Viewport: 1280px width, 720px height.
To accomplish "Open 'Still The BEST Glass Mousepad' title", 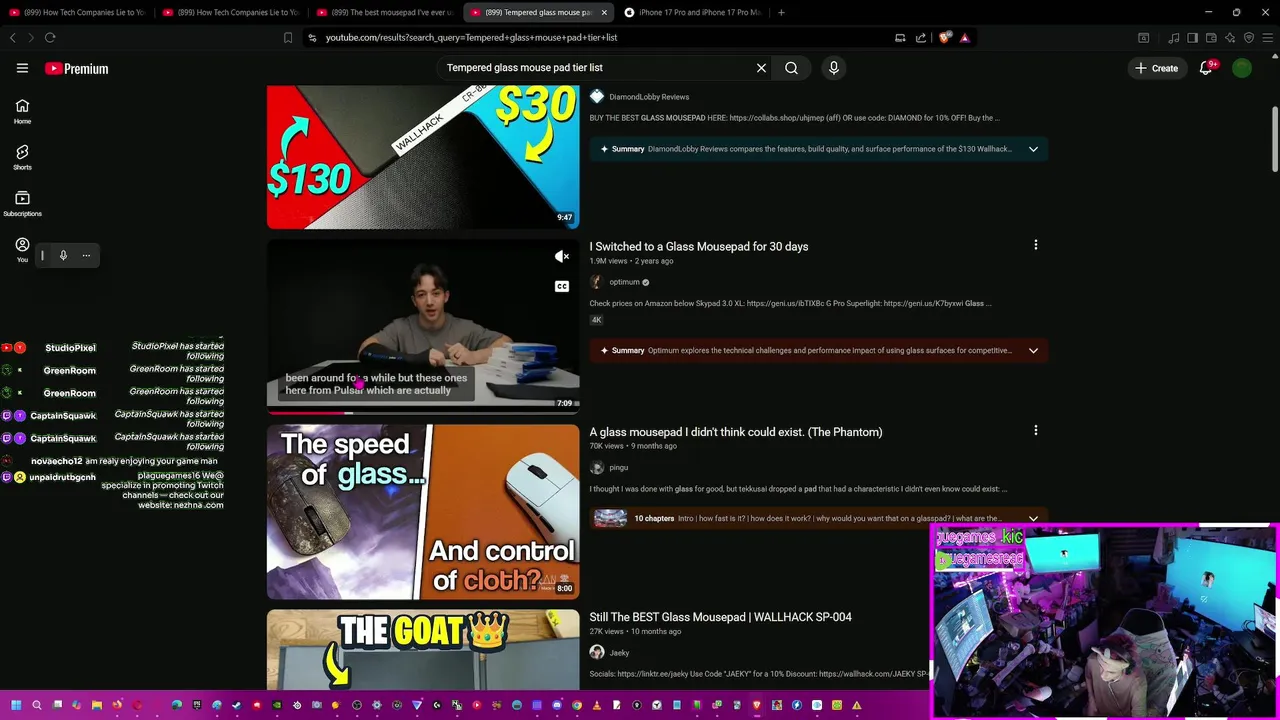I will point(721,617).
